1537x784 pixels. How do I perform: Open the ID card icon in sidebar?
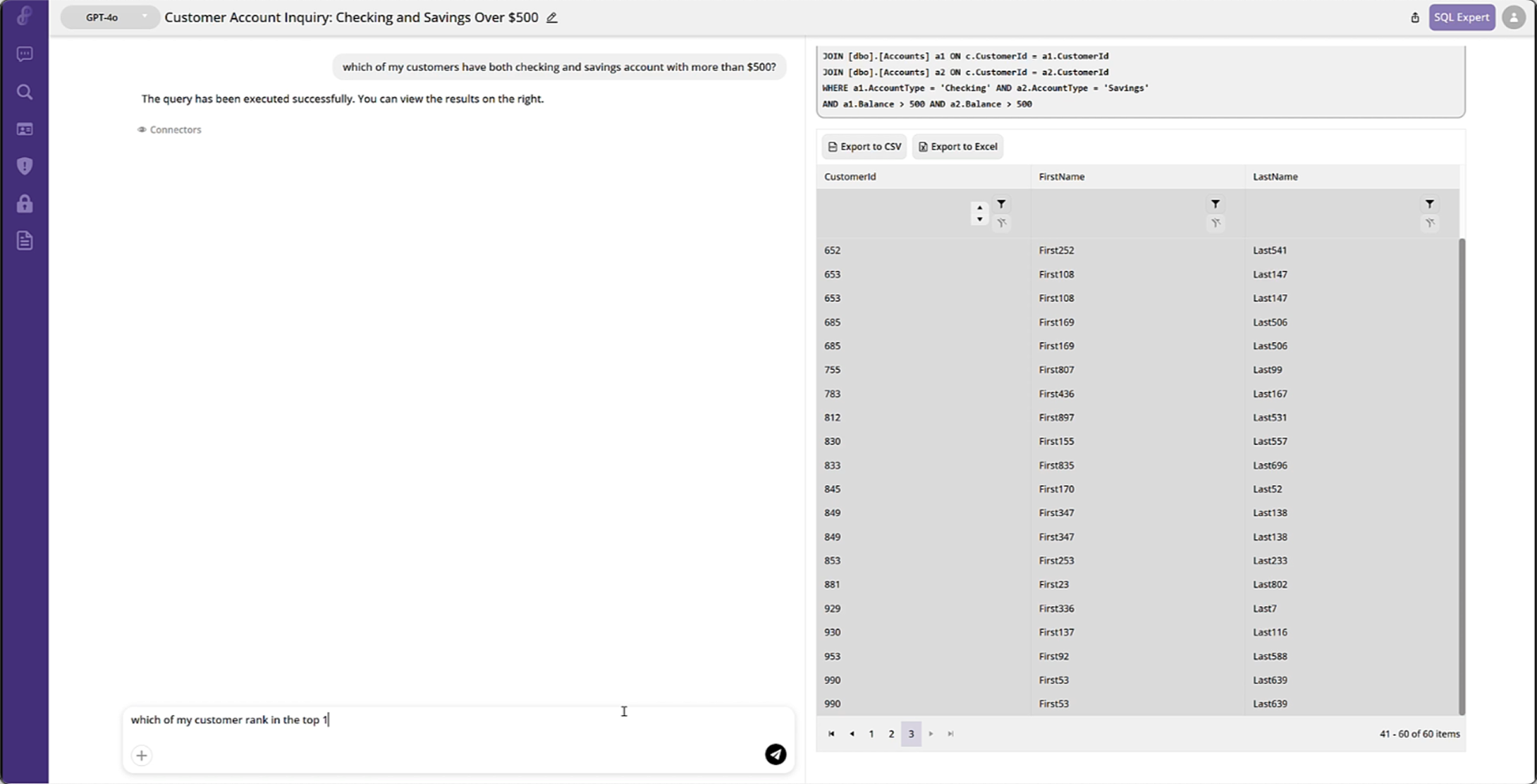click(x=25, y=129)
